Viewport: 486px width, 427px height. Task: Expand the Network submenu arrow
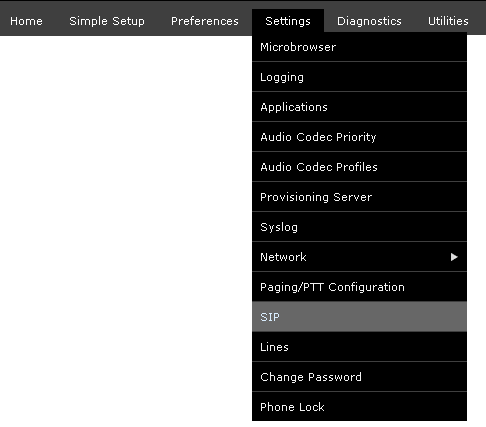(x=454, y=257)
